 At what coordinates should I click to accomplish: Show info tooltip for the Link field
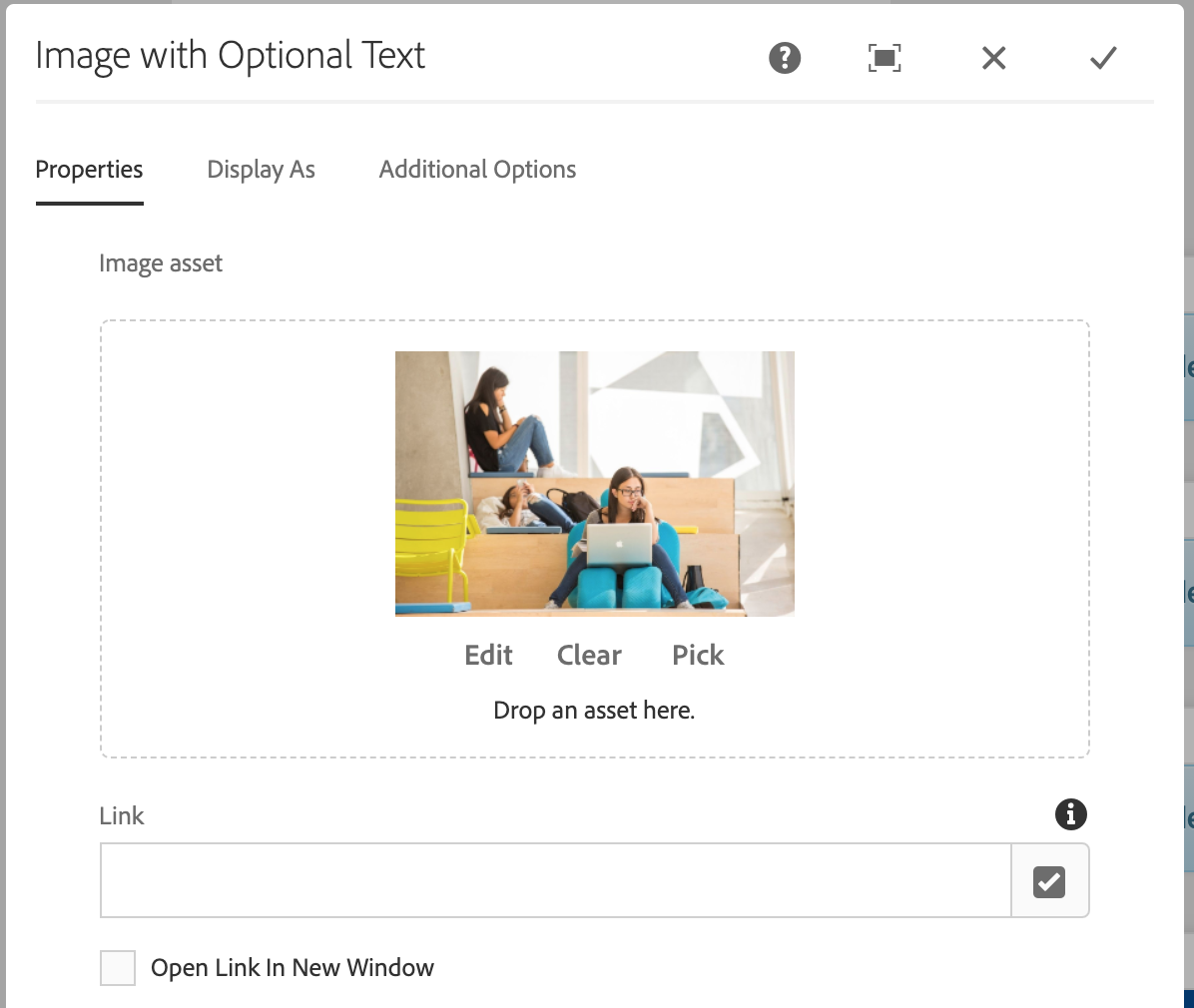coord(1070,814)
